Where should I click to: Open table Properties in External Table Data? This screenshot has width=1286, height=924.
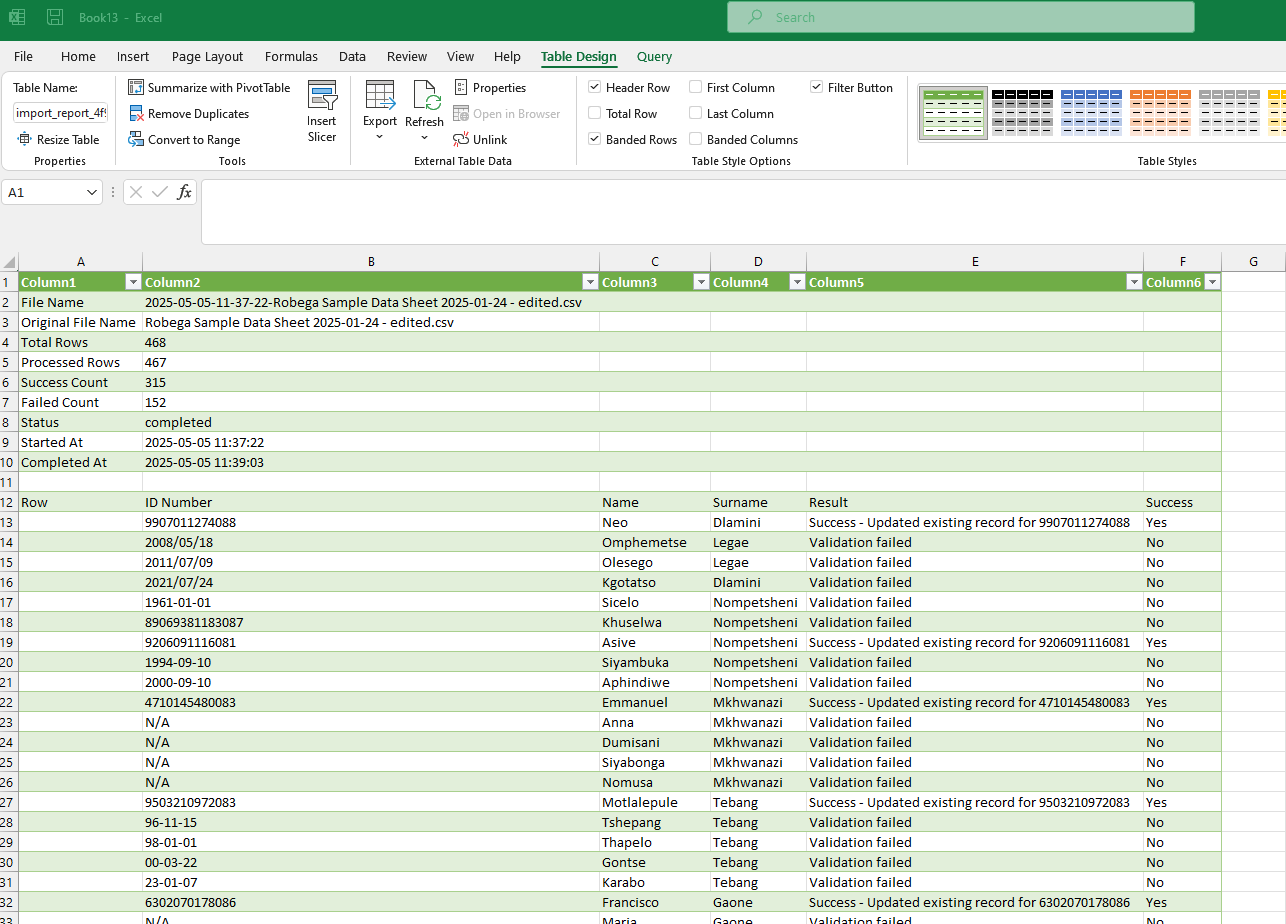coord(489,88)
